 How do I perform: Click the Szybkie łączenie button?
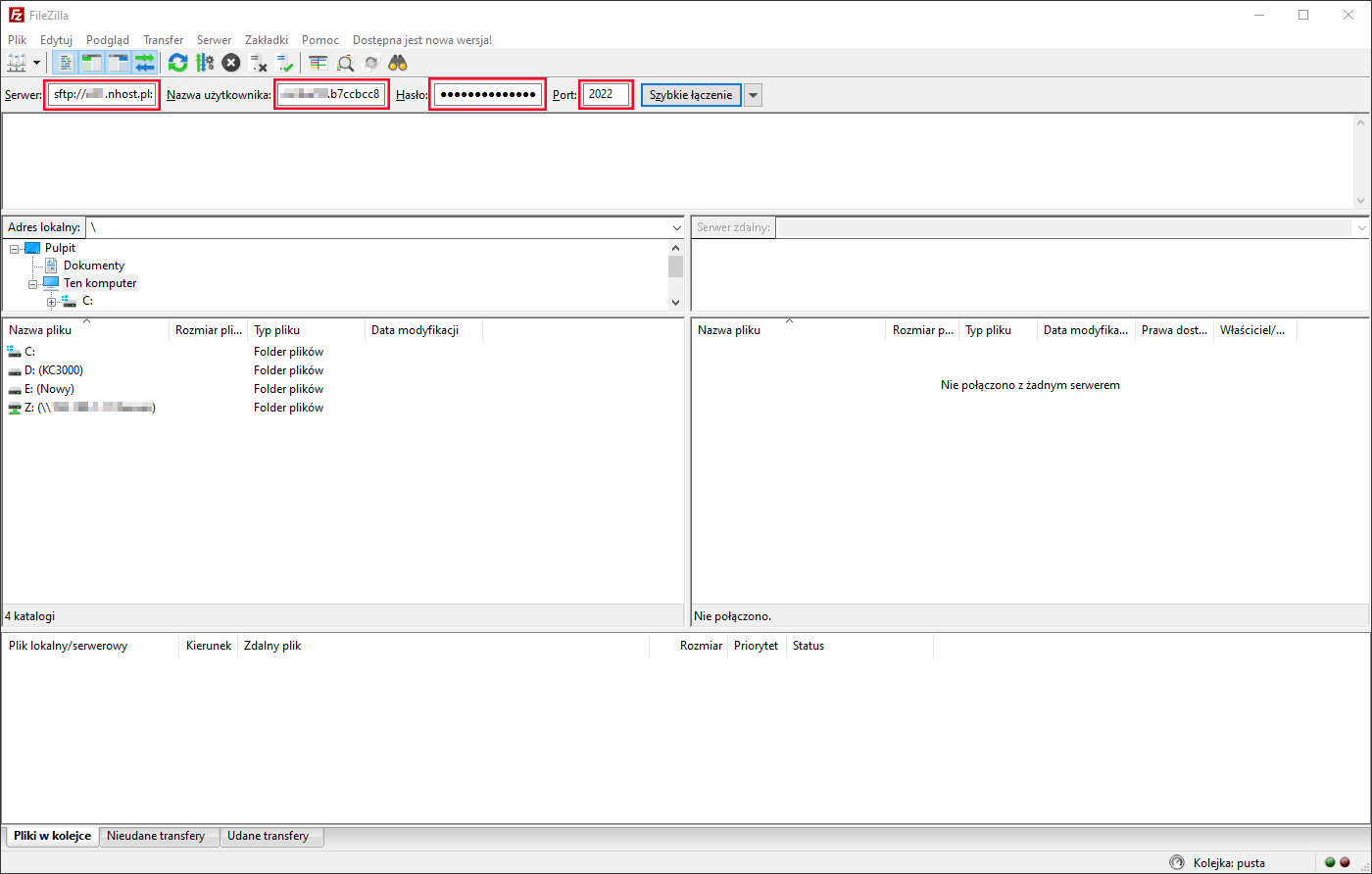tap(690, 94)
